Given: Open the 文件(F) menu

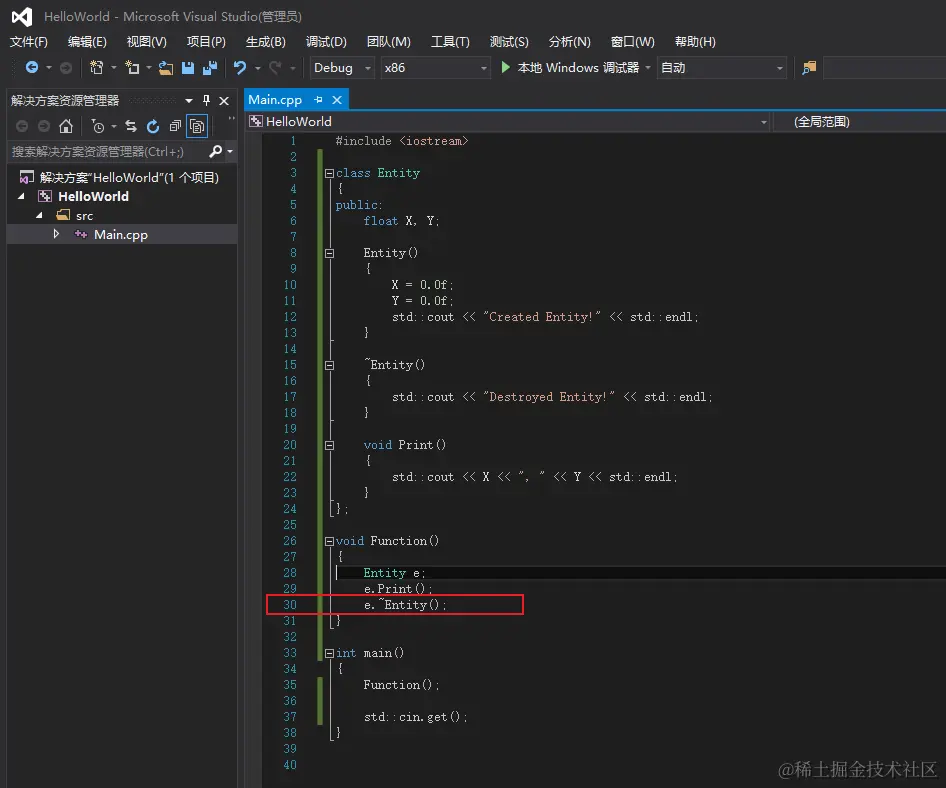Looking at the screenshot, I should [28, 42].
